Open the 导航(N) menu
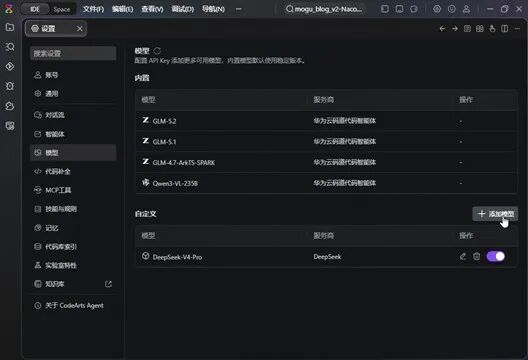This screenshot has height=360, width=528. point(213,9)
